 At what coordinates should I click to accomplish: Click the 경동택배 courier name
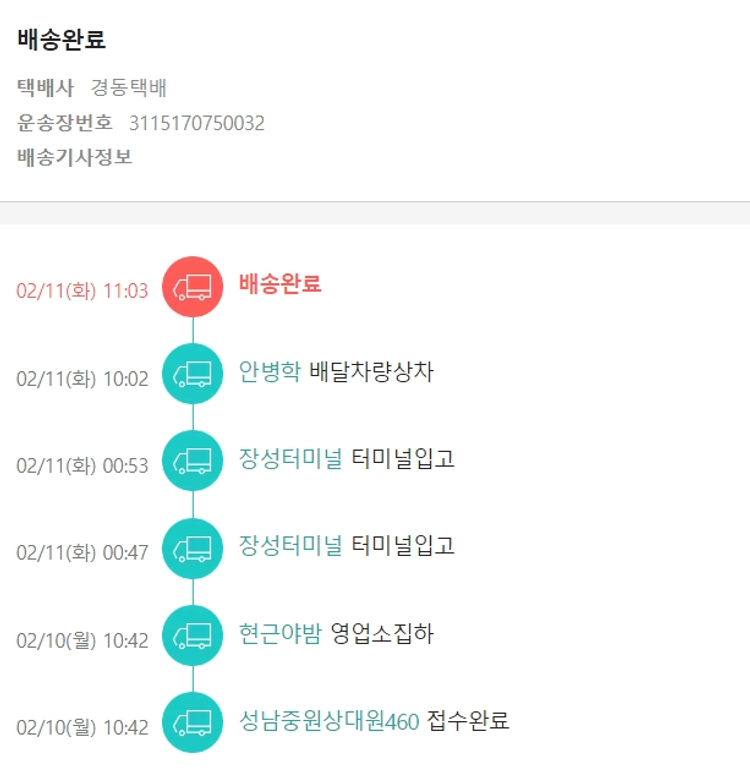point(129,88)
